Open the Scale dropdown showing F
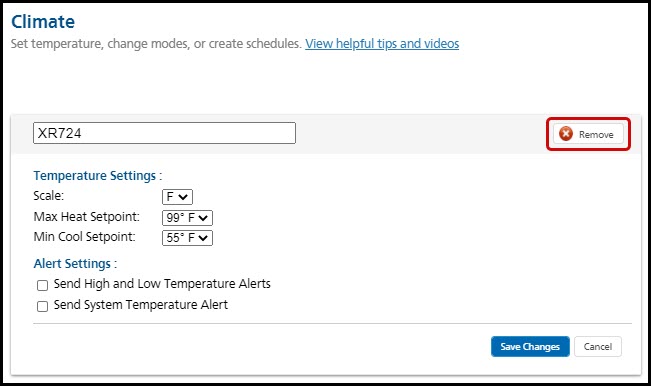This screenshot has width=651, height=386. click(x=177, y=197)
